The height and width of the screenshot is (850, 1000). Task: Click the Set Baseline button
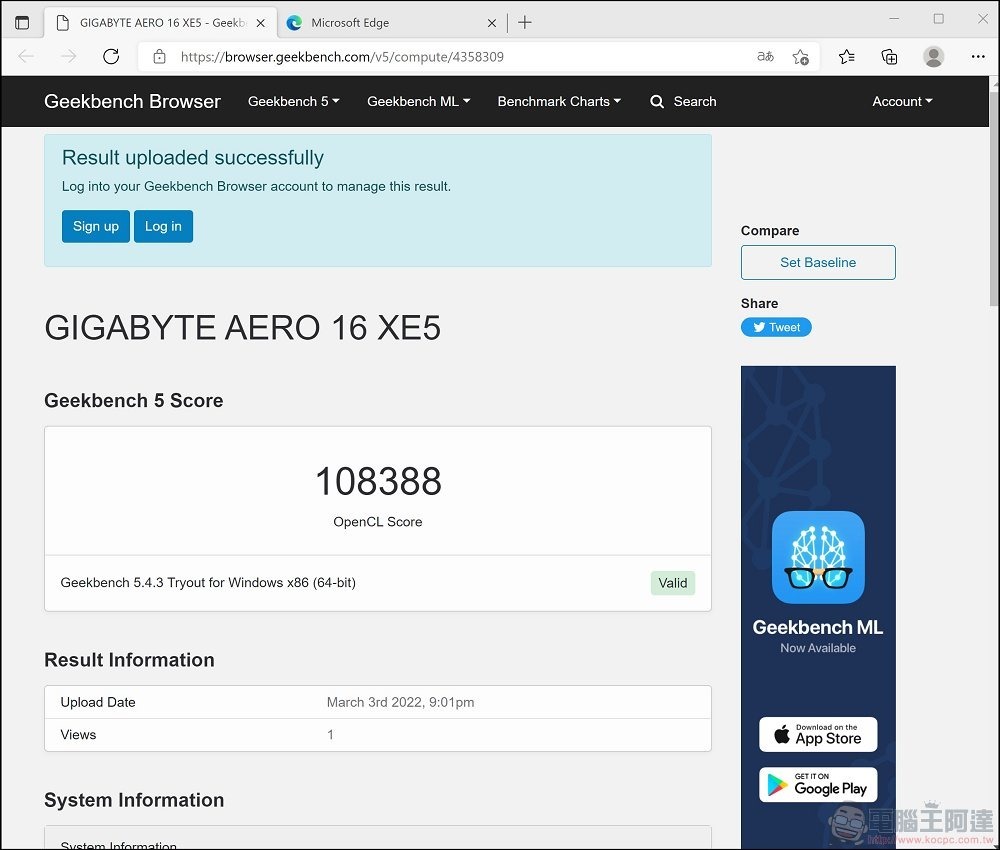818,262
